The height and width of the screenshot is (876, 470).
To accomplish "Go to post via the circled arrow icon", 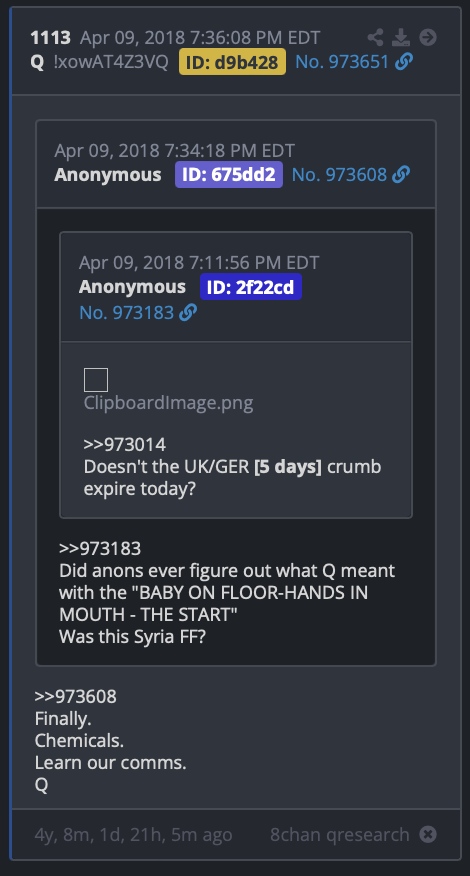I will [x=428, y=37].
